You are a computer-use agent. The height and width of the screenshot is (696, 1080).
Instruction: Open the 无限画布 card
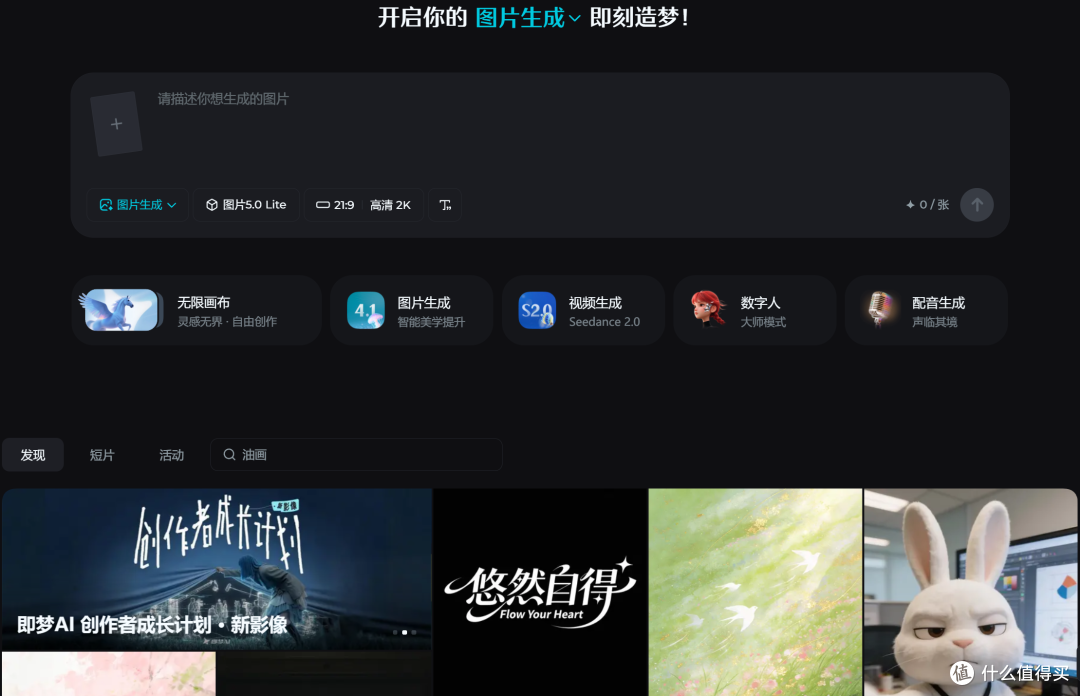tap(197, 311)
